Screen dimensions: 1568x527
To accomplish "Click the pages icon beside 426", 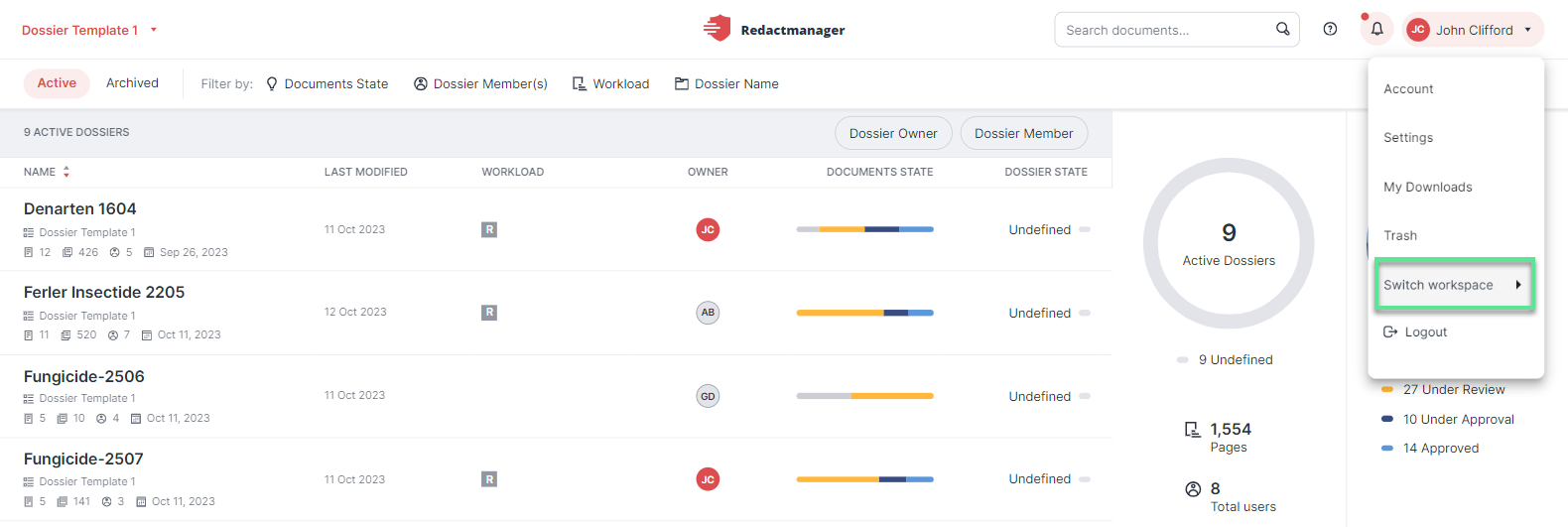I will [67, 252].
